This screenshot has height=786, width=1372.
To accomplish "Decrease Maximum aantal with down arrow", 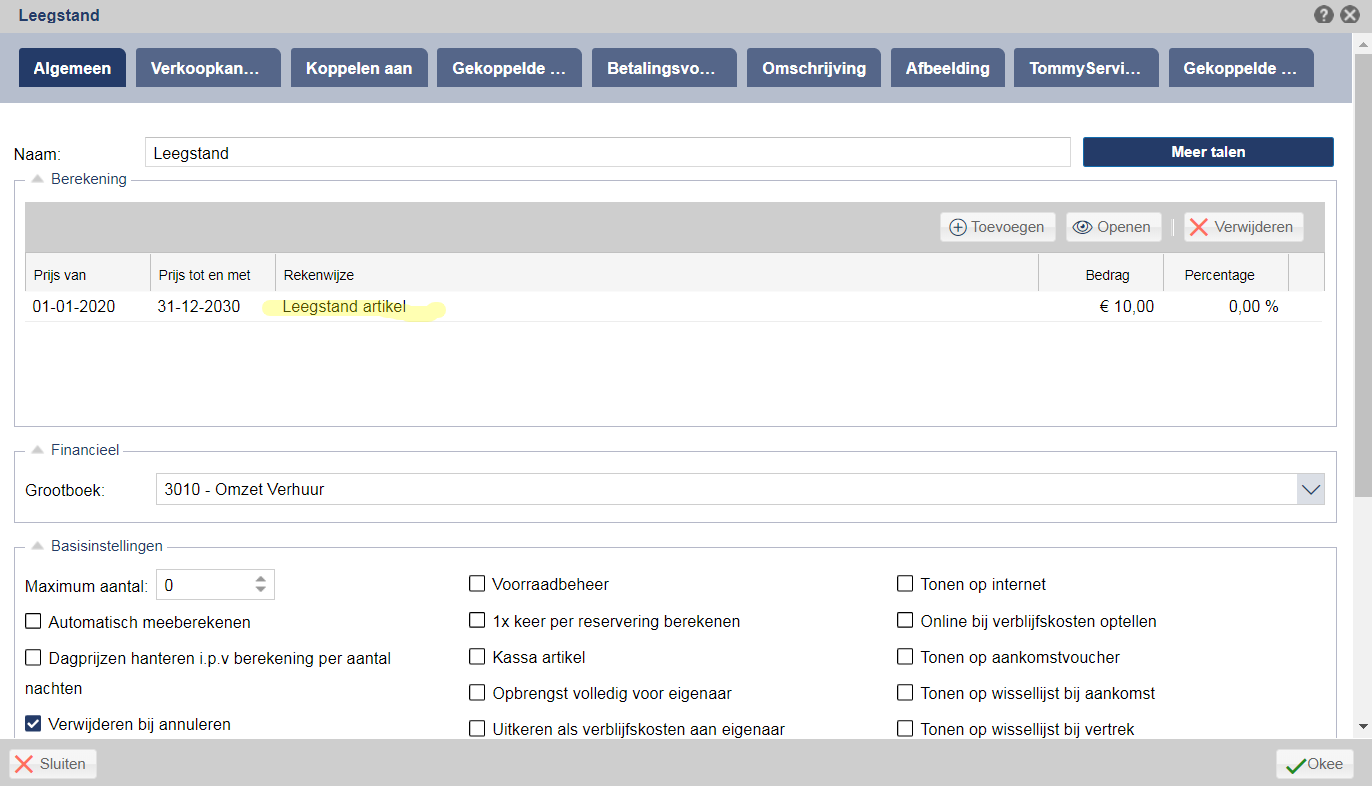I will tap(261, 591).
